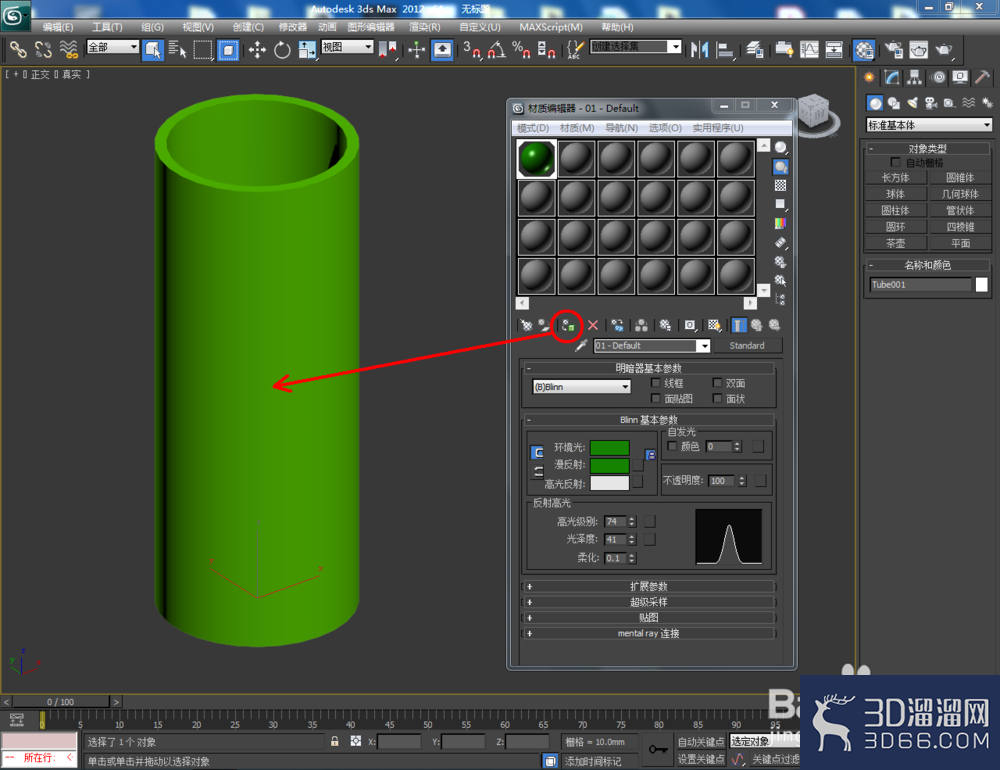This screenshot has height=770, width=1000.
Task: Click the Mirror tool icon
Action: click(x=700, y=50)
